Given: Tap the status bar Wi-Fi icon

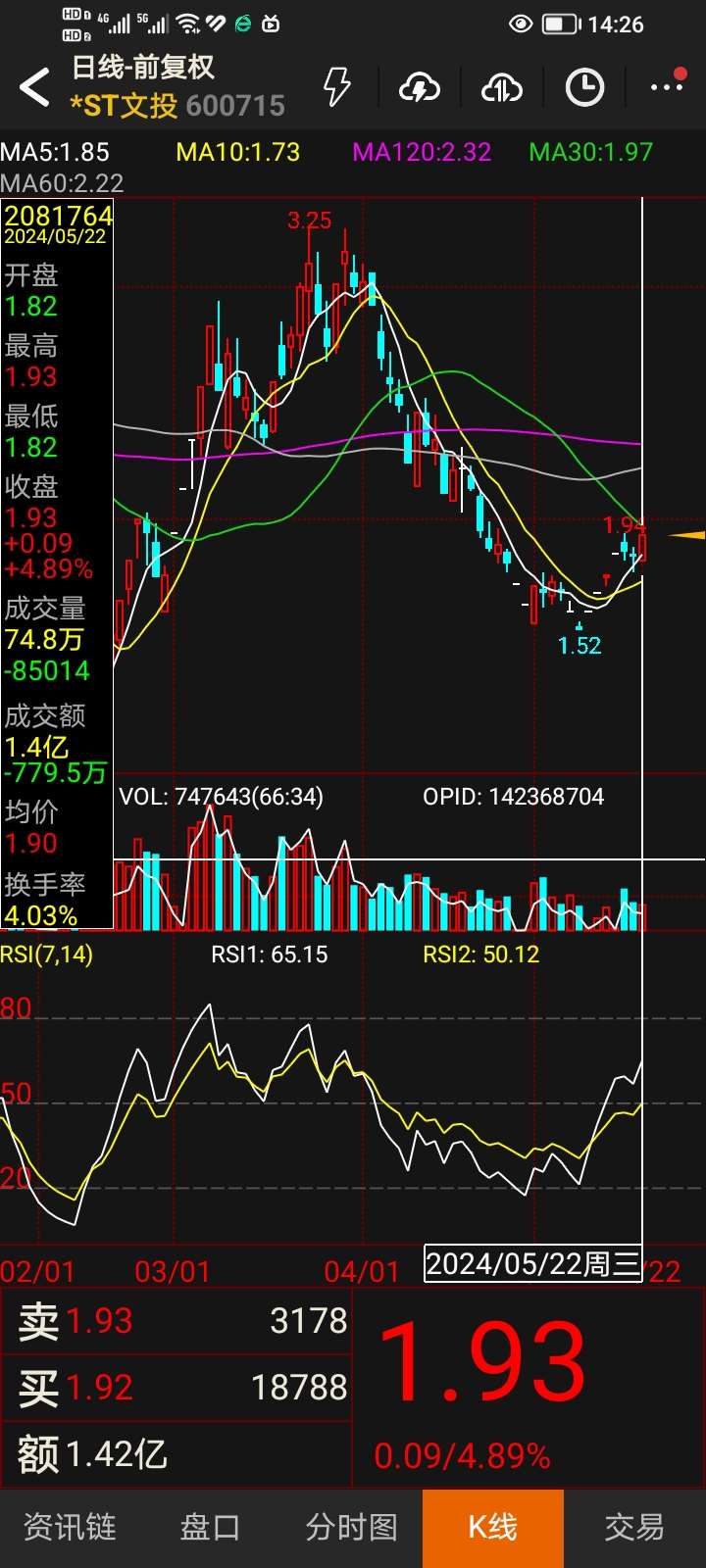Looking at the screenshot, I should point(188,24).
